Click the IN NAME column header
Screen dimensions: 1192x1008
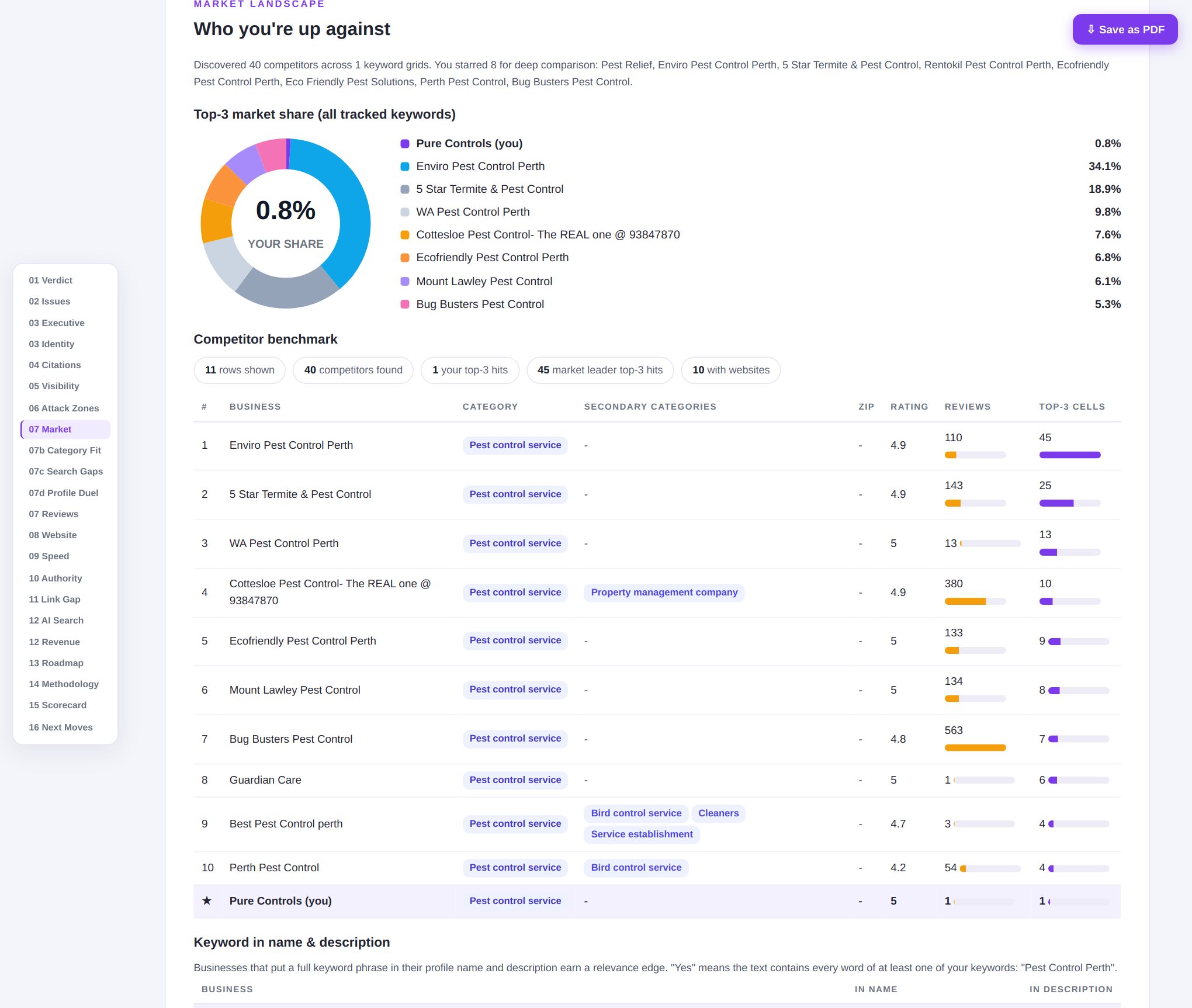click(875, 989)
